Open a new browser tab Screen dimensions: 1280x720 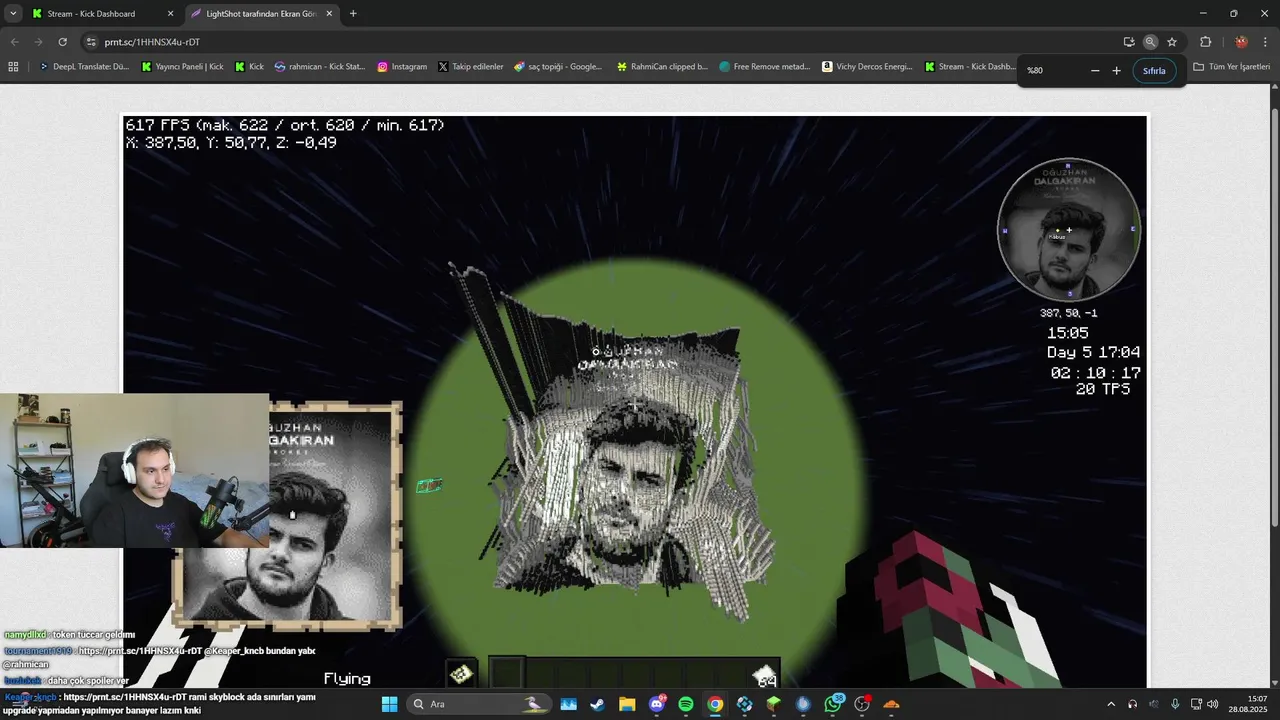[353, 14]
